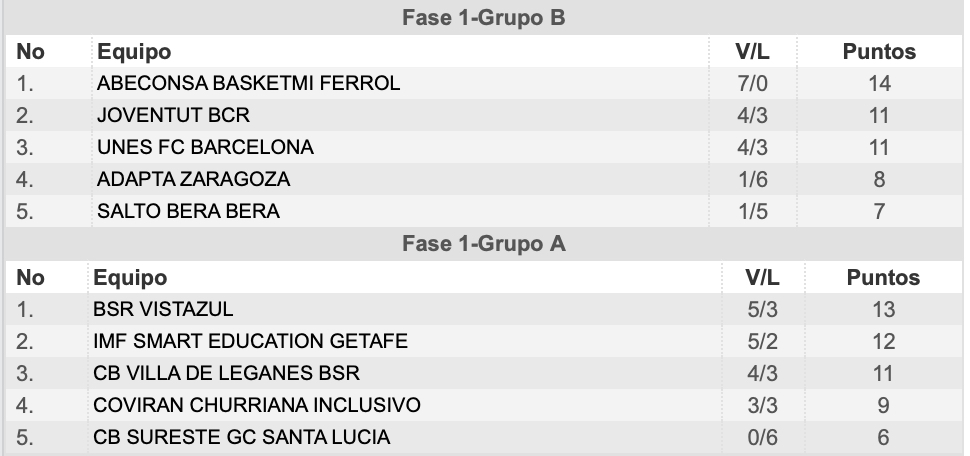Click CB SURESTE GC SANTA LUCIA
Image resolution: width=970 pixels, height=456 pixels.
pos(242,437)
